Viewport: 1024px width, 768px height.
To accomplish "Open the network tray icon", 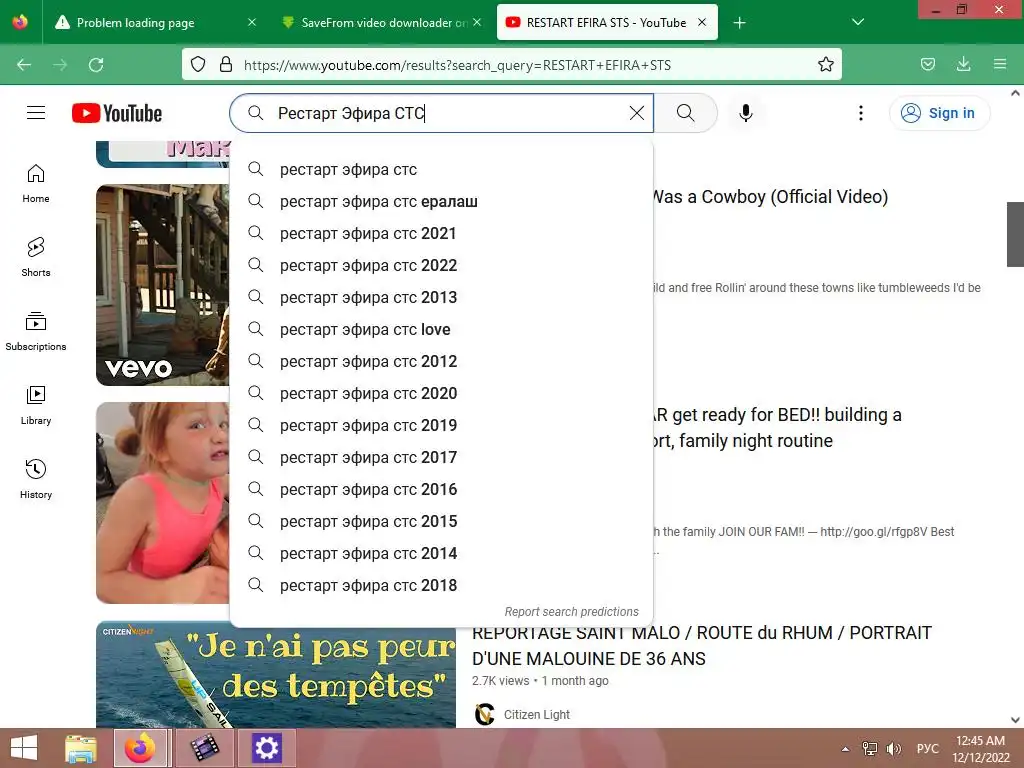I will click(870, 748).
